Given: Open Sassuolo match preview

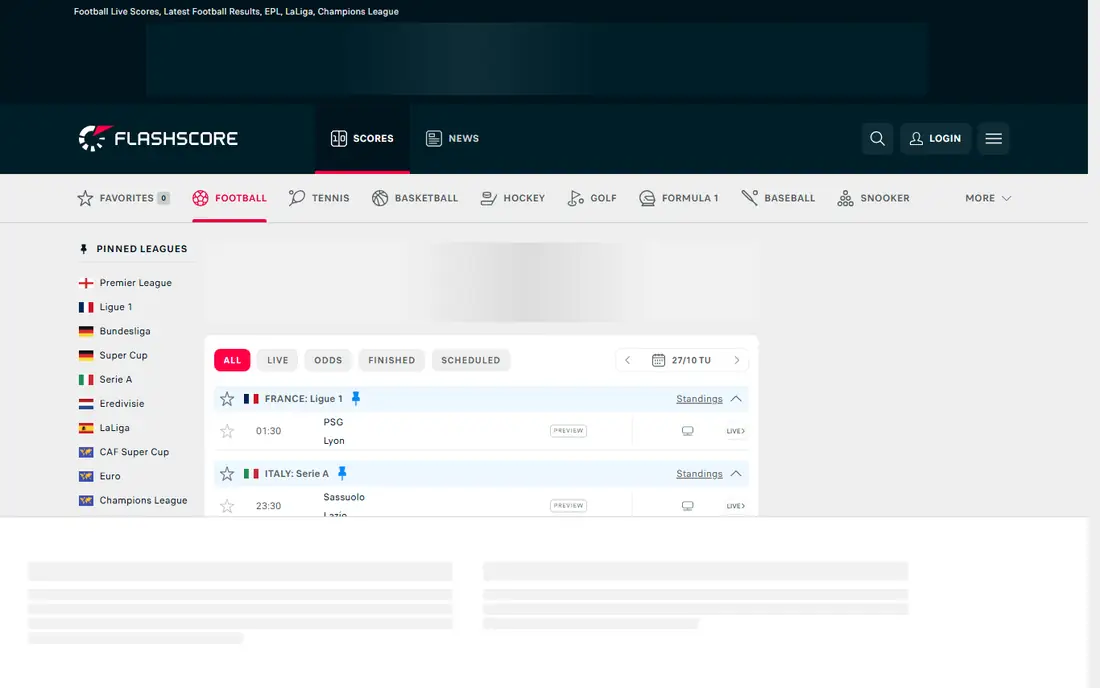Looking at the screenshot, I should [568, 506].
